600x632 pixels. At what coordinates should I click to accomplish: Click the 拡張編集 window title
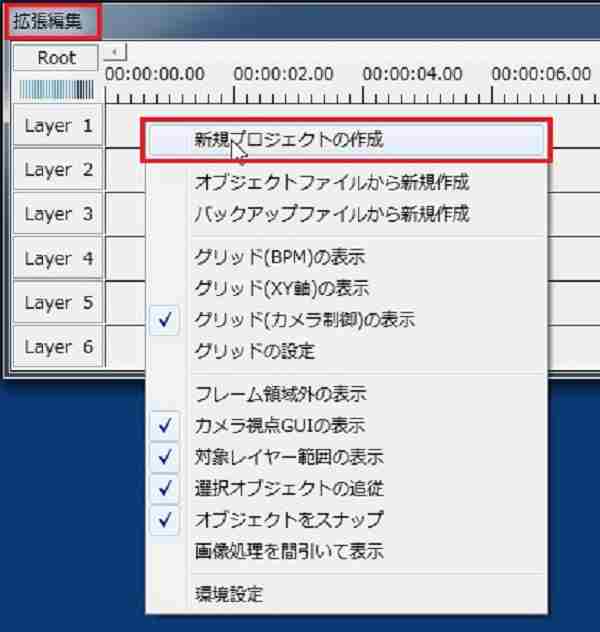click(48, 21)
